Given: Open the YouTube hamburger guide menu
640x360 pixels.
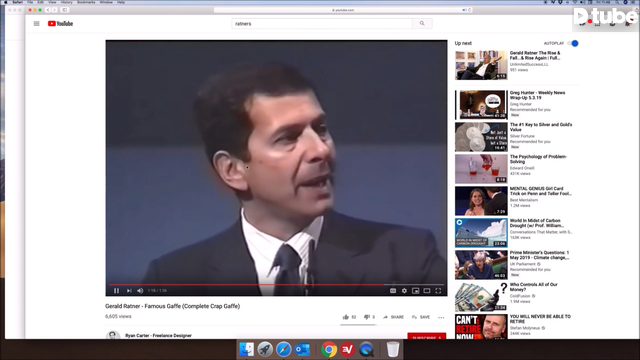Looking at the screenshot, I should coord(36,24).
